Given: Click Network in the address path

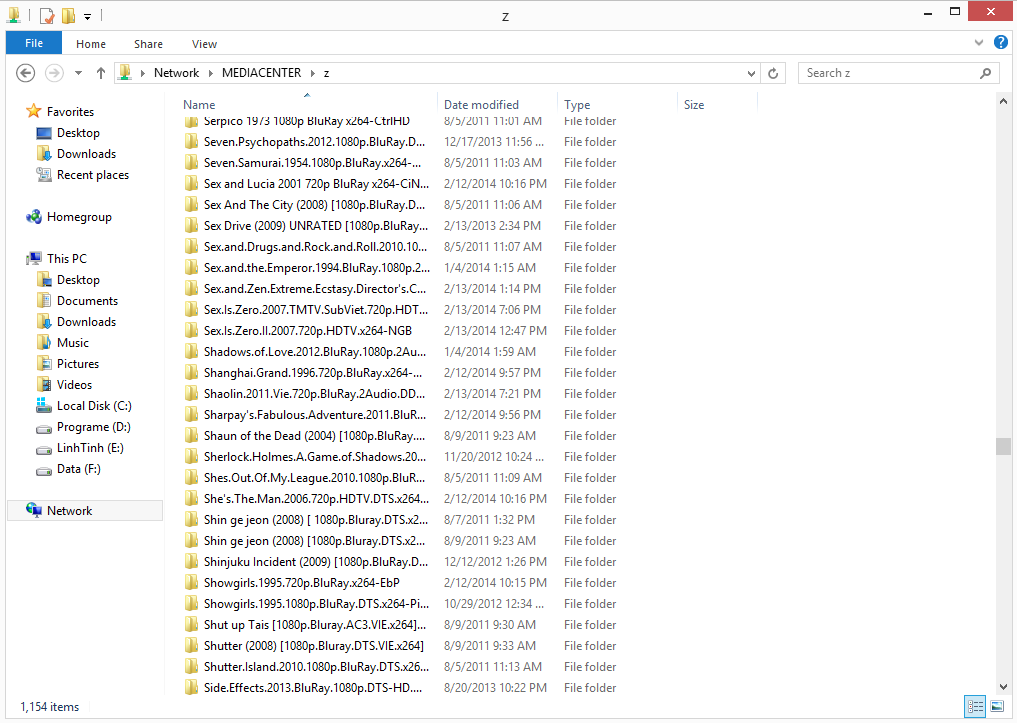Looking at the screenshot, I should point(176,73).
